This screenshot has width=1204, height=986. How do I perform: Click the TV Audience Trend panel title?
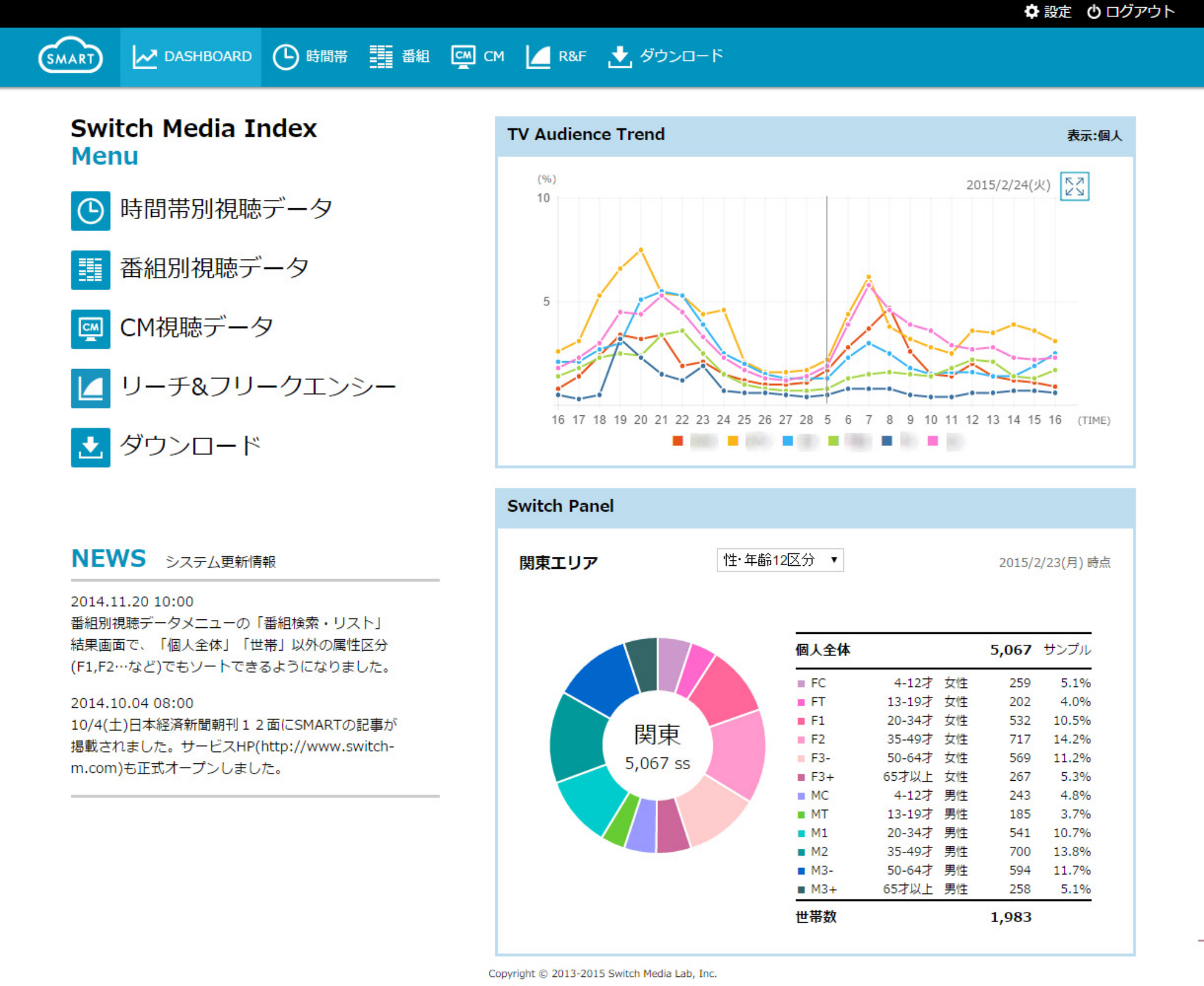click(x=586, y=134)
